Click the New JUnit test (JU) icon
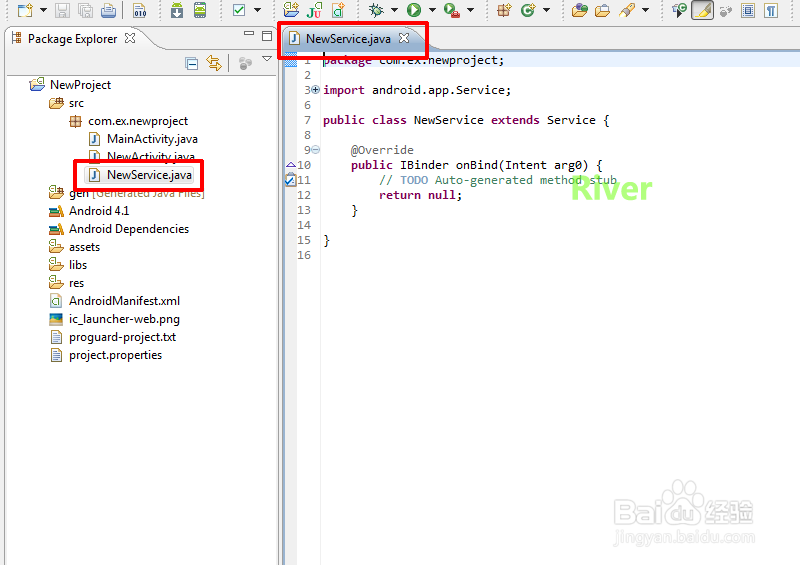Viewport: 800px width, 565px height. 314,10
